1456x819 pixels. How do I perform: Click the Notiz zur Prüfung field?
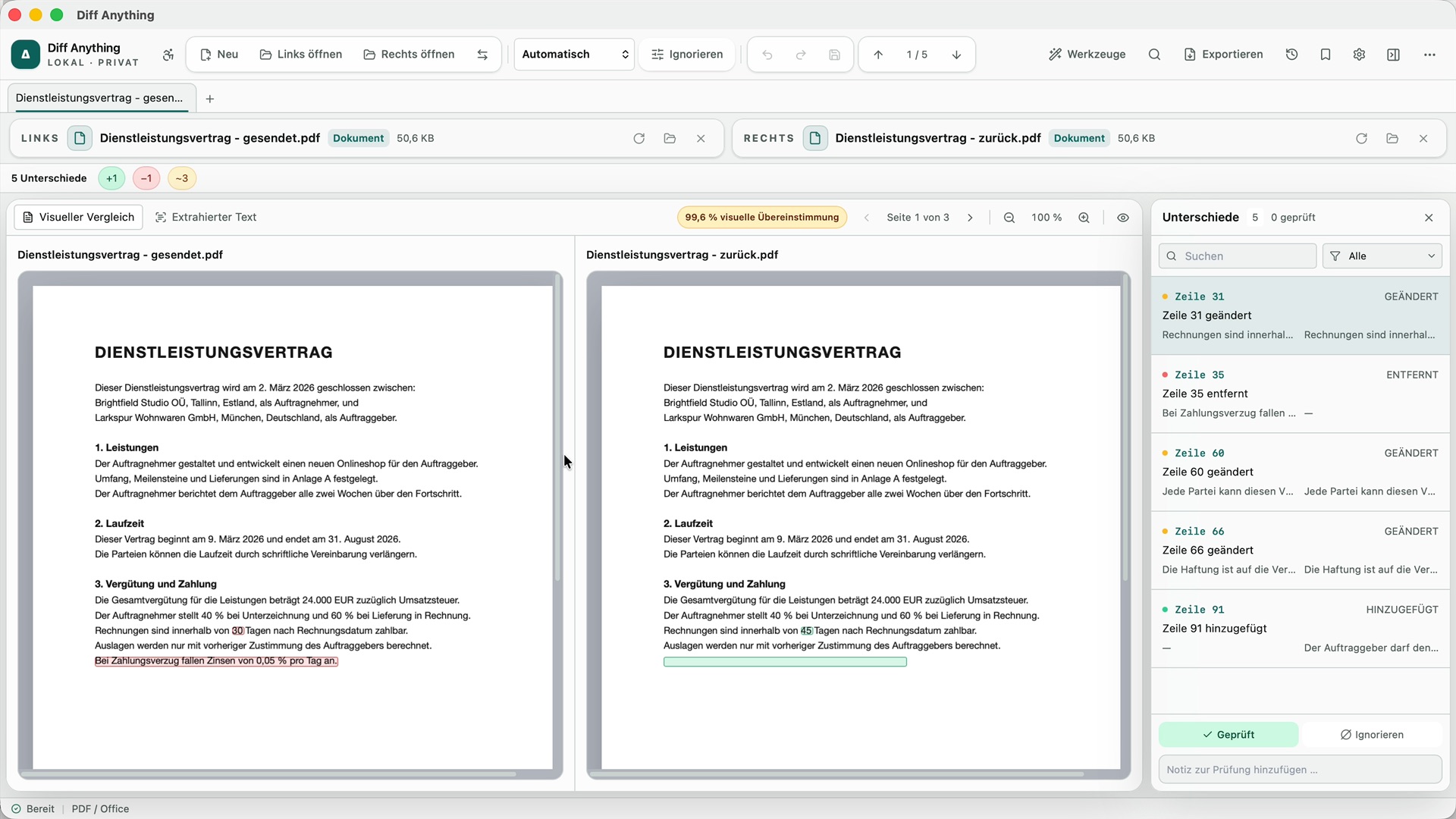pyautogui.click(x=1300, y=770)
